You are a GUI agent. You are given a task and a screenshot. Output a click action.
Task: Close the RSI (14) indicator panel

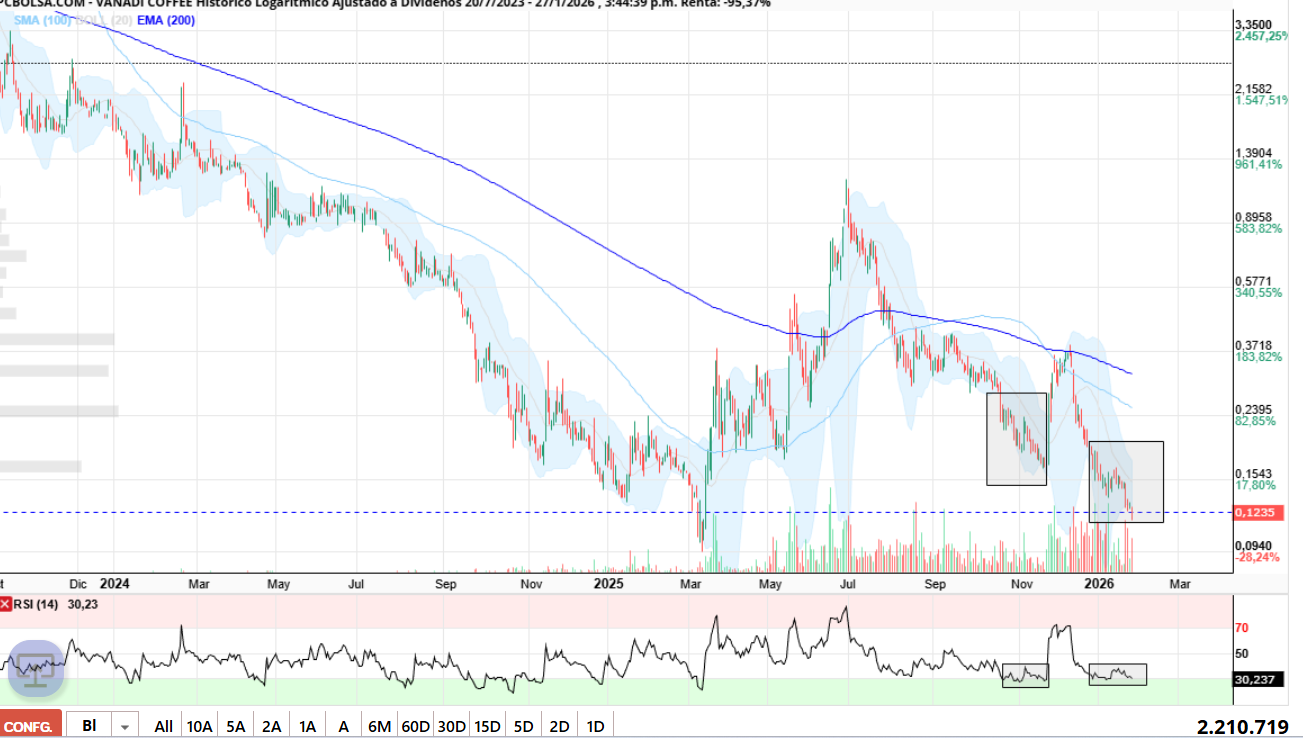(6, 604)
